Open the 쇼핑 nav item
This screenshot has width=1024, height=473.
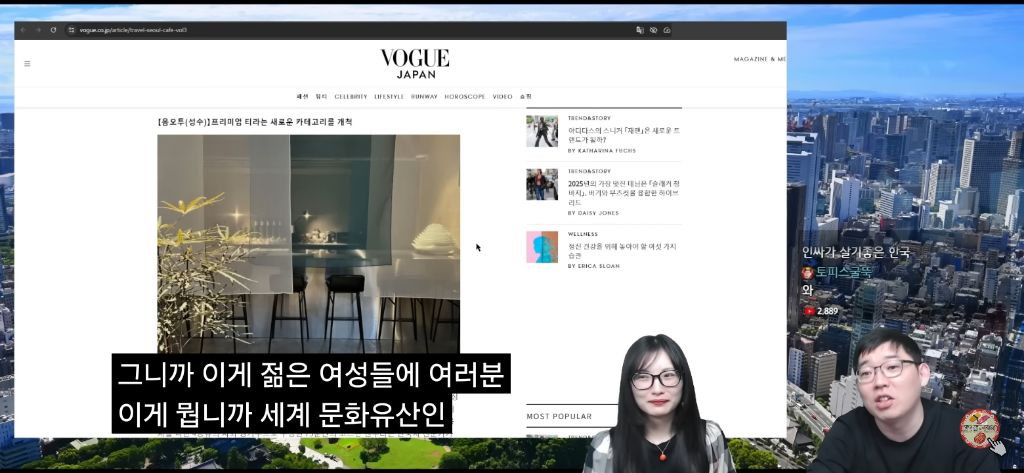[526, 97]
